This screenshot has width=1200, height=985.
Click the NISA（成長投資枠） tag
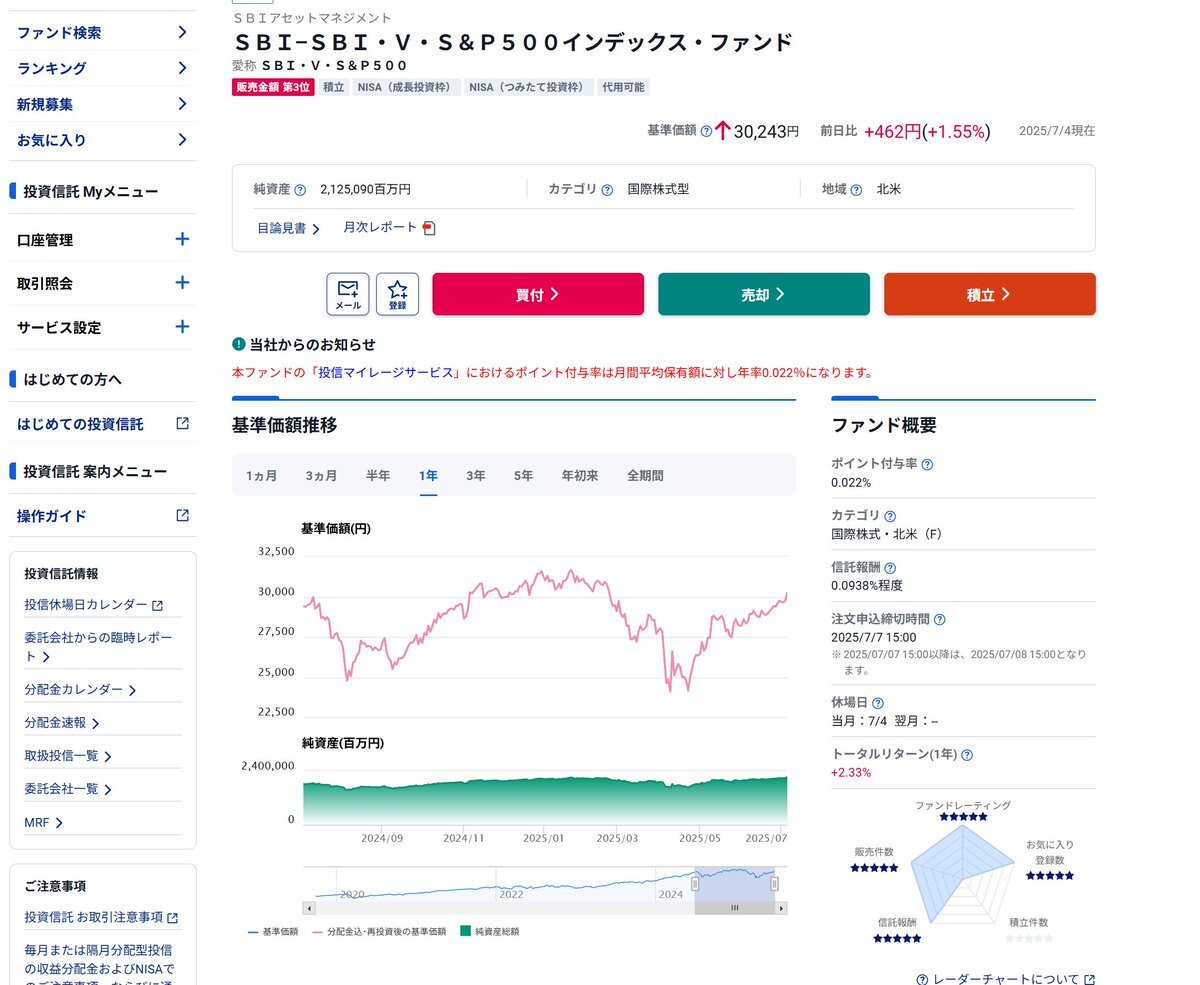(407, 87)
